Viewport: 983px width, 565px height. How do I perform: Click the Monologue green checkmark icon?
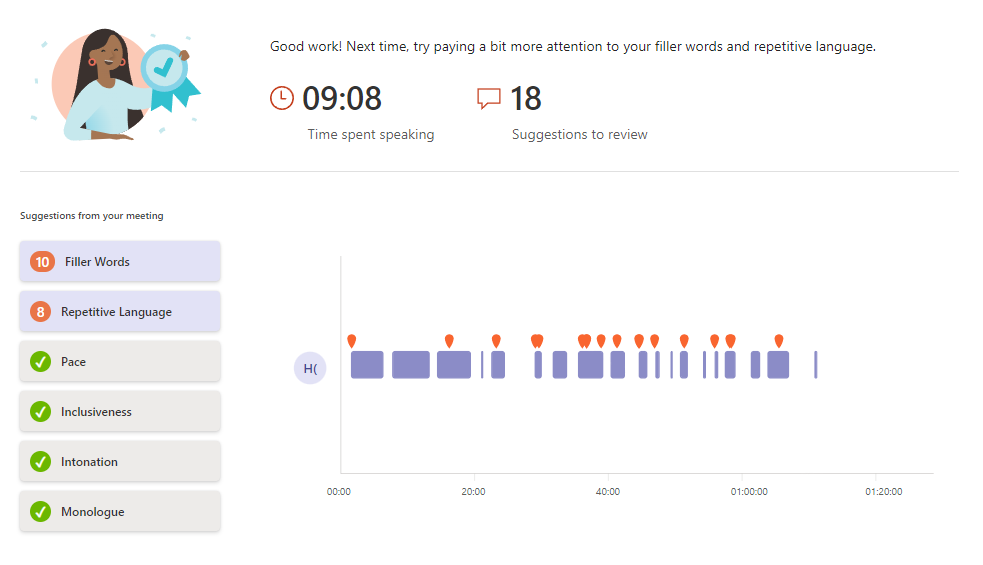point(41,512)
